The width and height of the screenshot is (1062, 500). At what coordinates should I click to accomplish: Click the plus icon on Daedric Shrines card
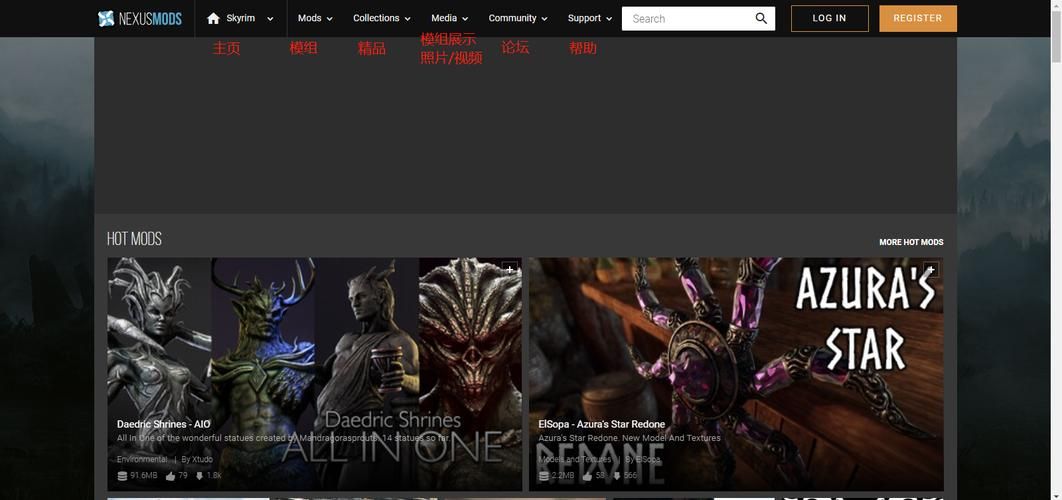[509, 270]
